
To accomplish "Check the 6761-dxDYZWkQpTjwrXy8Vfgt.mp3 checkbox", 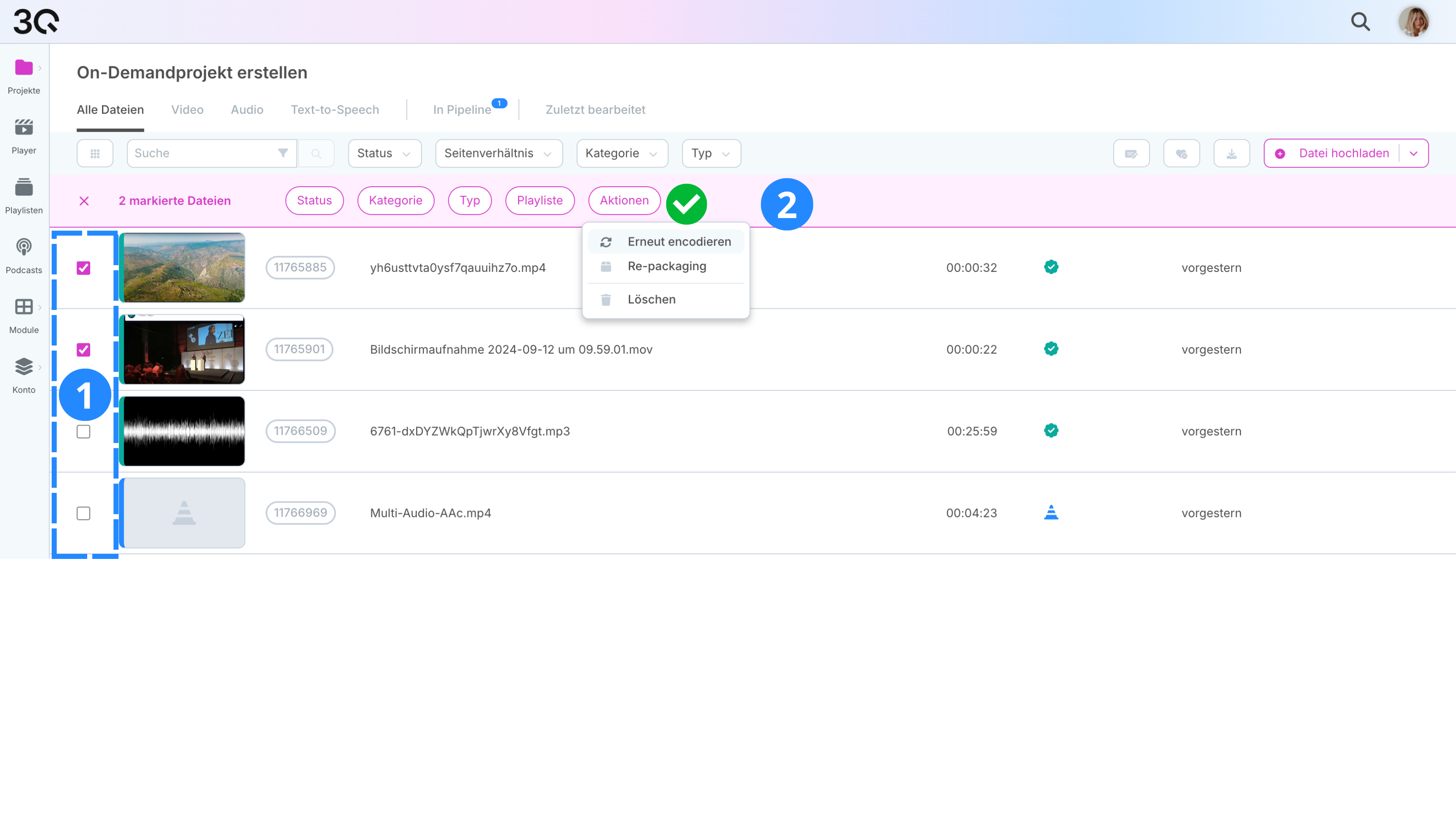I will coord(84,431).
